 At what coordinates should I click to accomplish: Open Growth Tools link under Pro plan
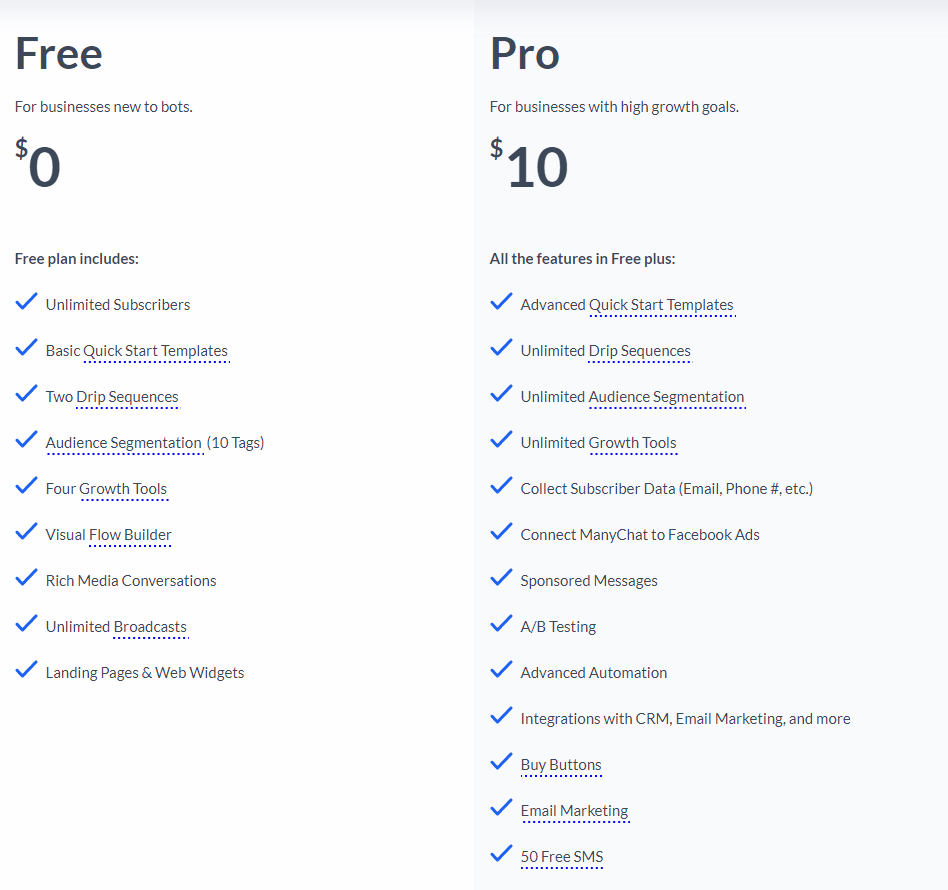click(x=633, y=443)
